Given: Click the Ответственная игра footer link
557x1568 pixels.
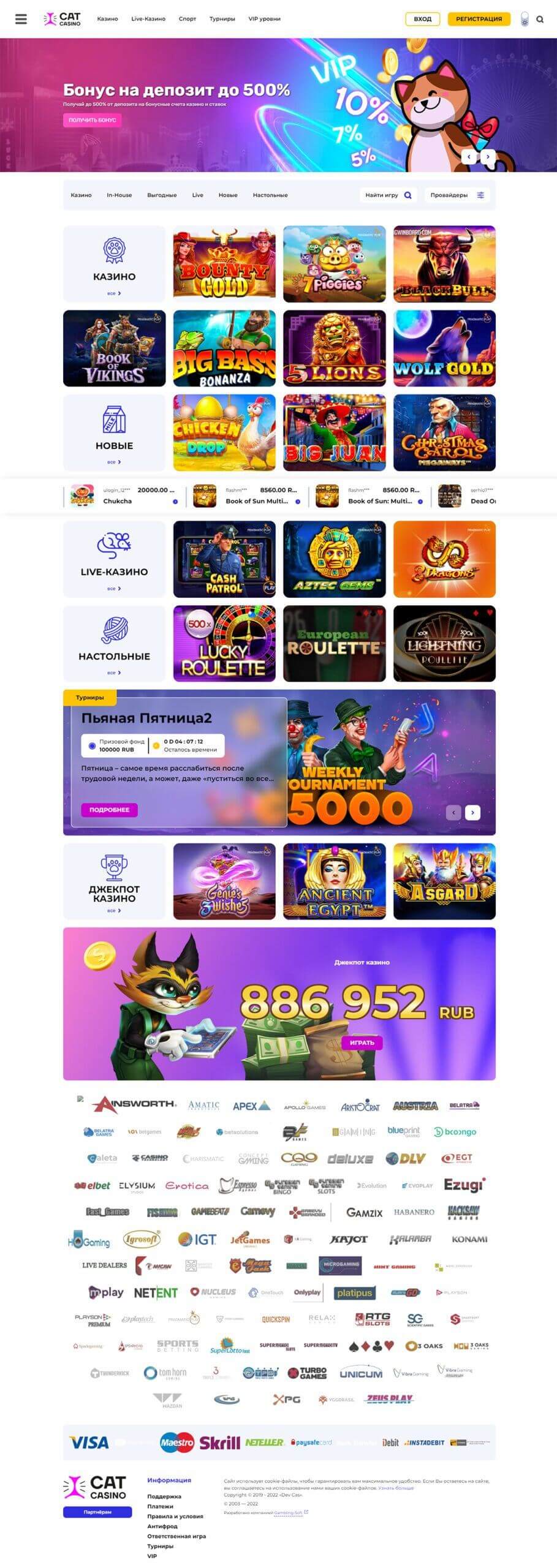Looking at the screenshot, I should (176, 1536).
